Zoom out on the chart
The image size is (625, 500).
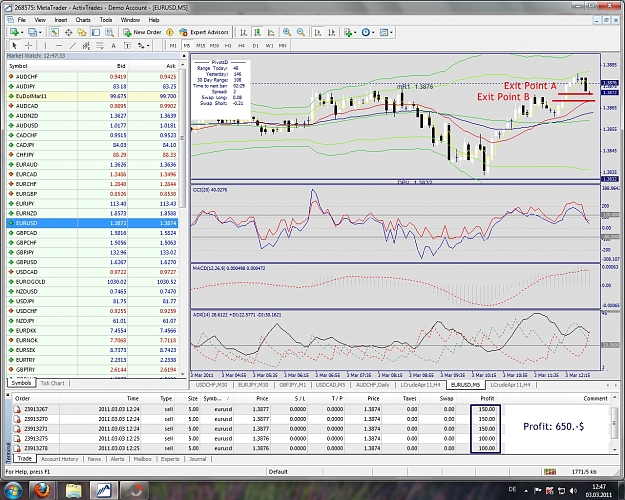coord(301,32)
